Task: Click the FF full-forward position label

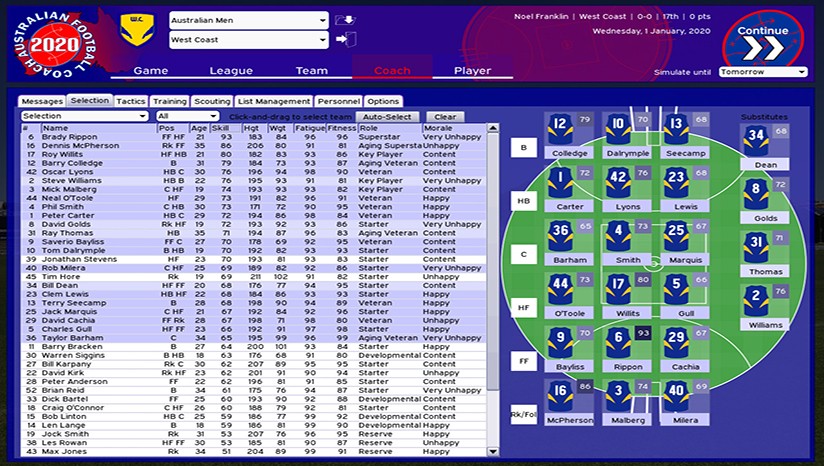Action: click(523, 361)
